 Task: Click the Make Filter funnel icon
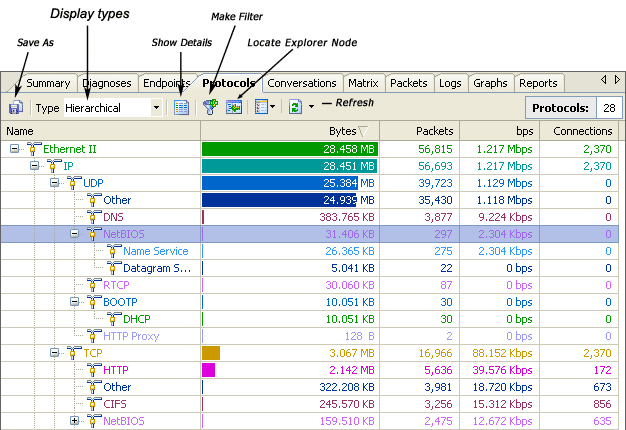[x=210, y=107]
